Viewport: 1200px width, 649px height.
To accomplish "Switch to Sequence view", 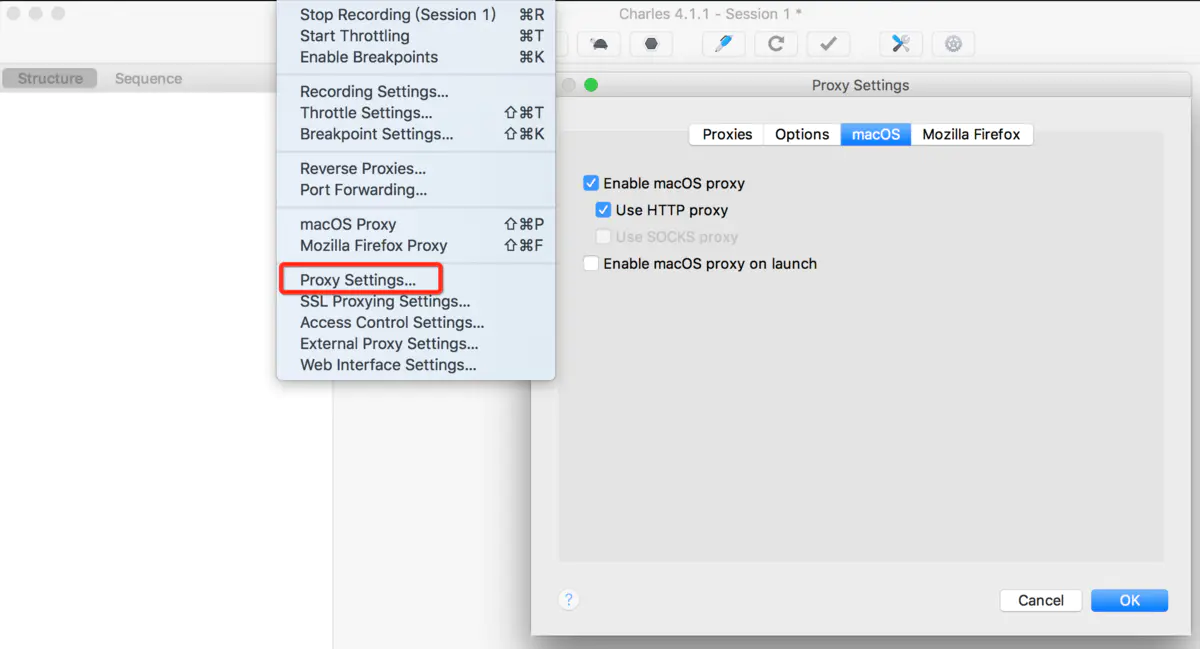I will pos(148,78).
